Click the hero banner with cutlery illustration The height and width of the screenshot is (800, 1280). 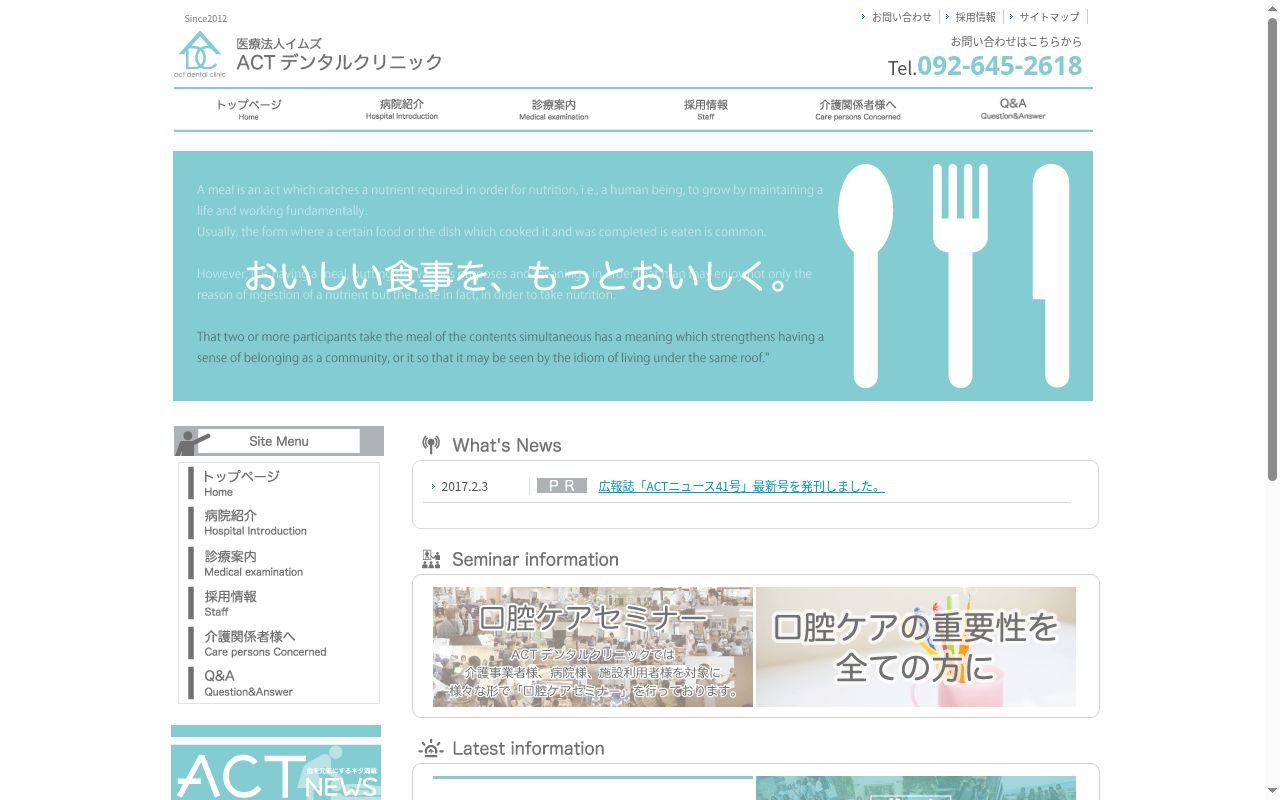[633, 276]
